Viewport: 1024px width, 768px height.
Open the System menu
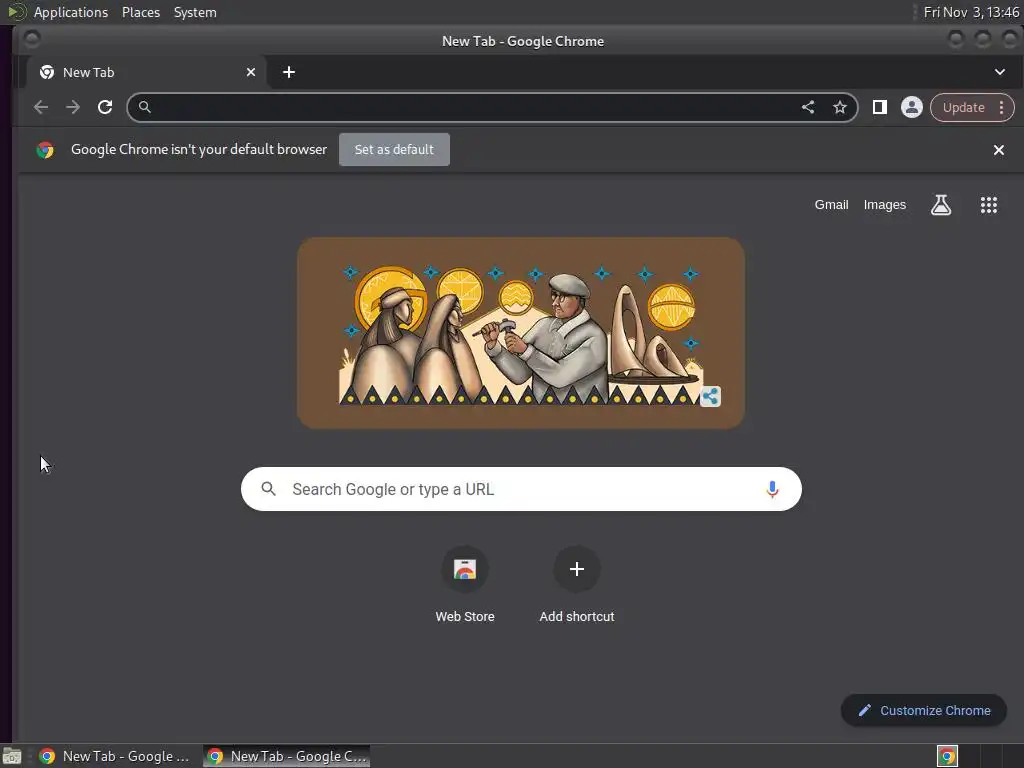click(195, 12)
